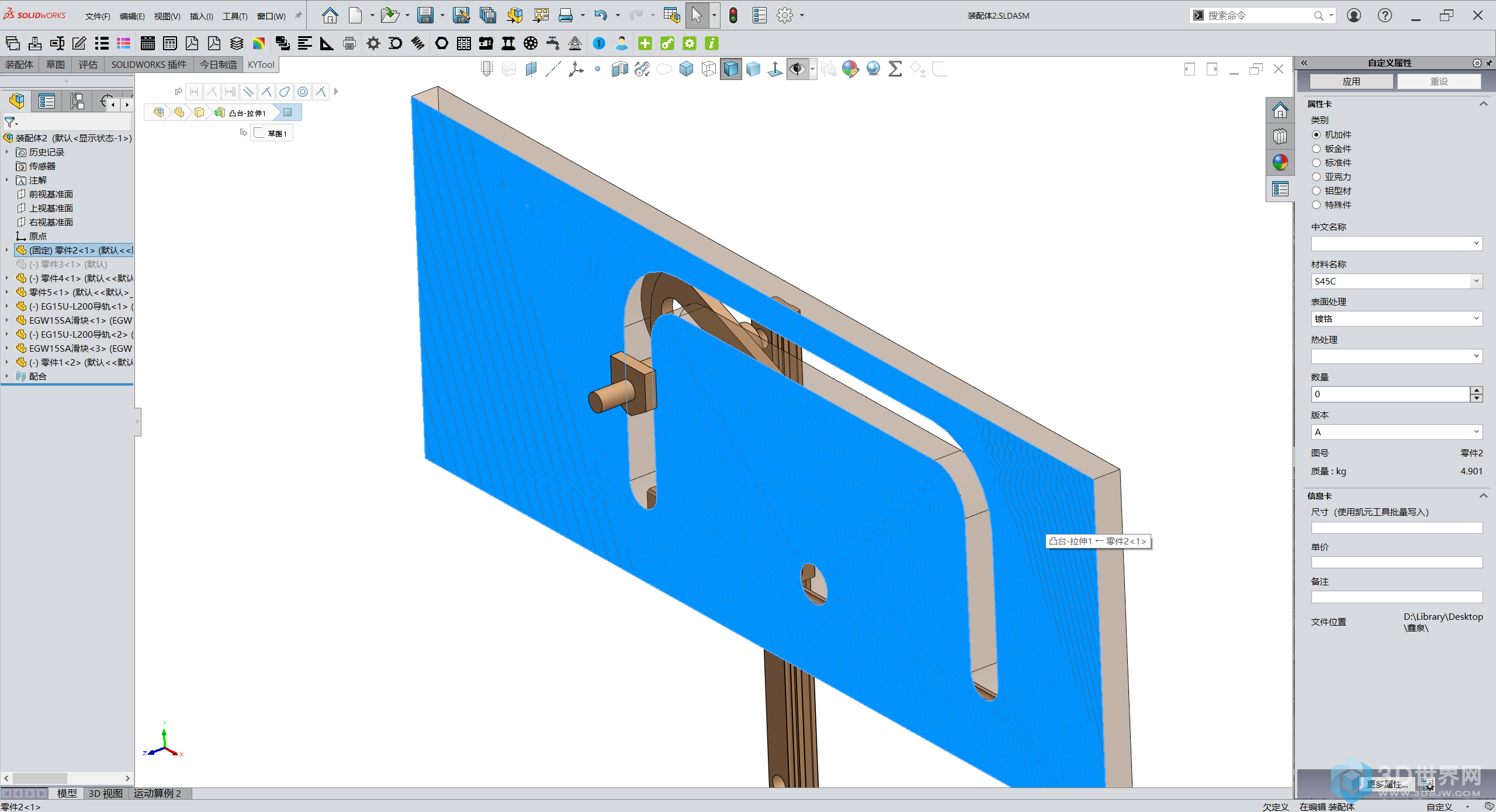1496x812 pixels.
Task: Open the 材料名称 S45C dropdown
Action: [1397, 281]
